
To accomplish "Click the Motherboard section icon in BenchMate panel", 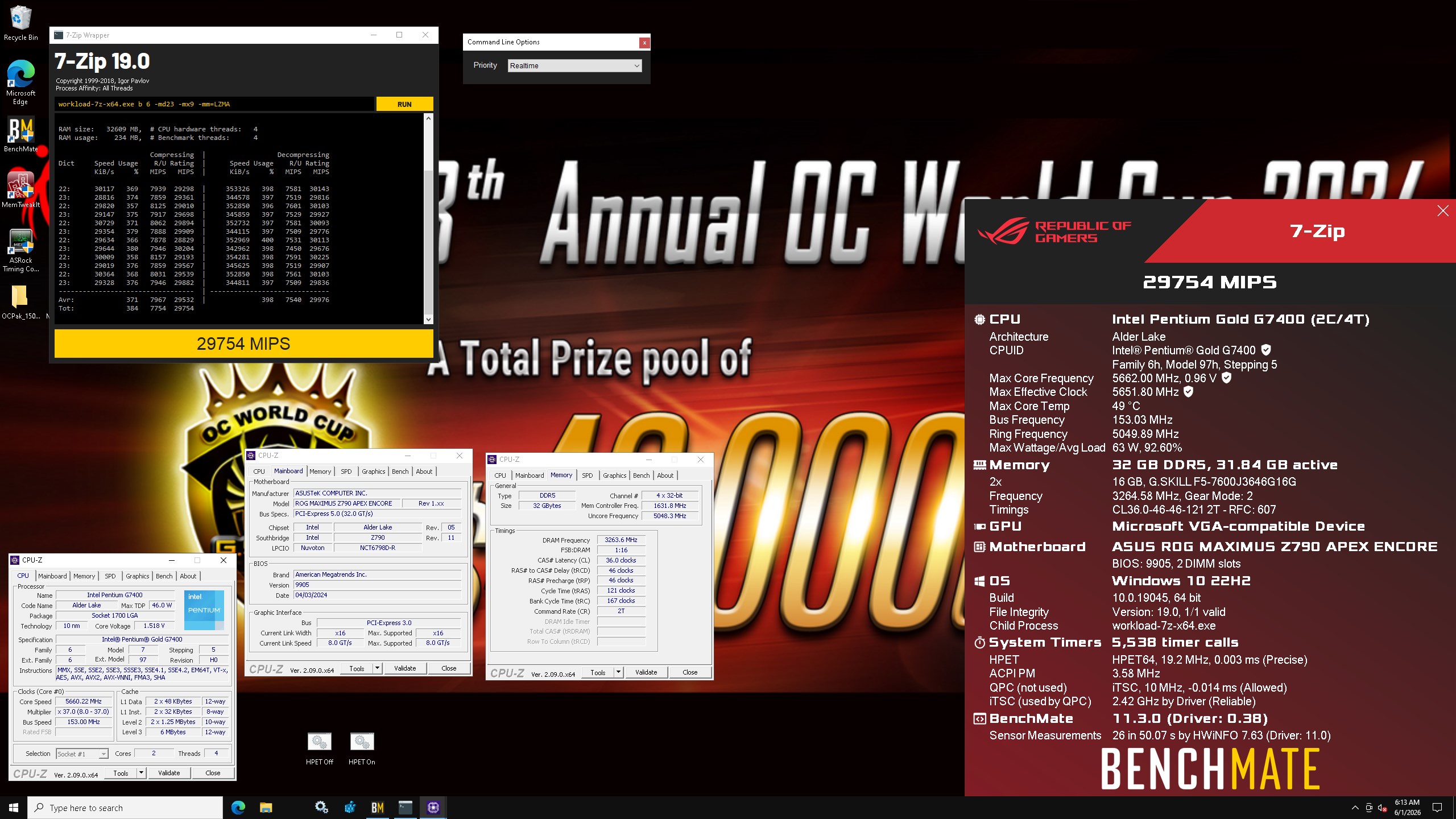I will tap(979, 547).
